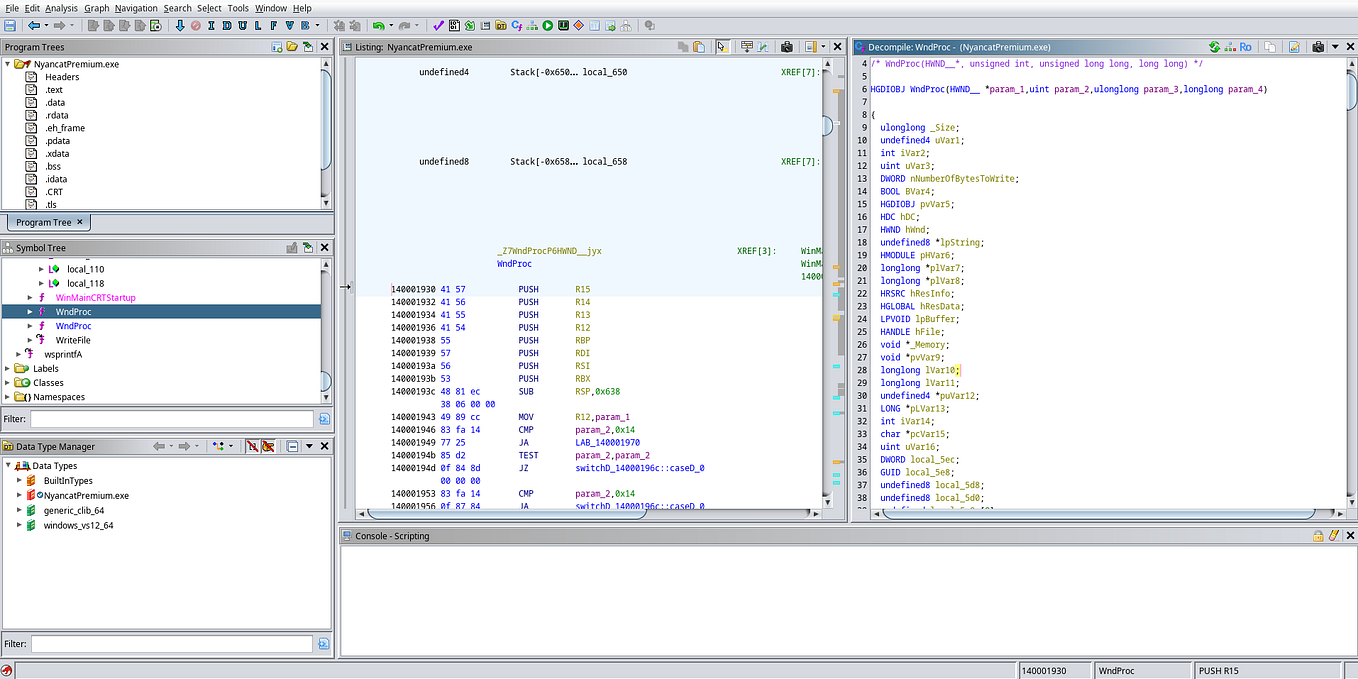This screenshot has height=679, width=1358.
Task: Open the .rdata section in Program Trees
Action: pos(56,115)
